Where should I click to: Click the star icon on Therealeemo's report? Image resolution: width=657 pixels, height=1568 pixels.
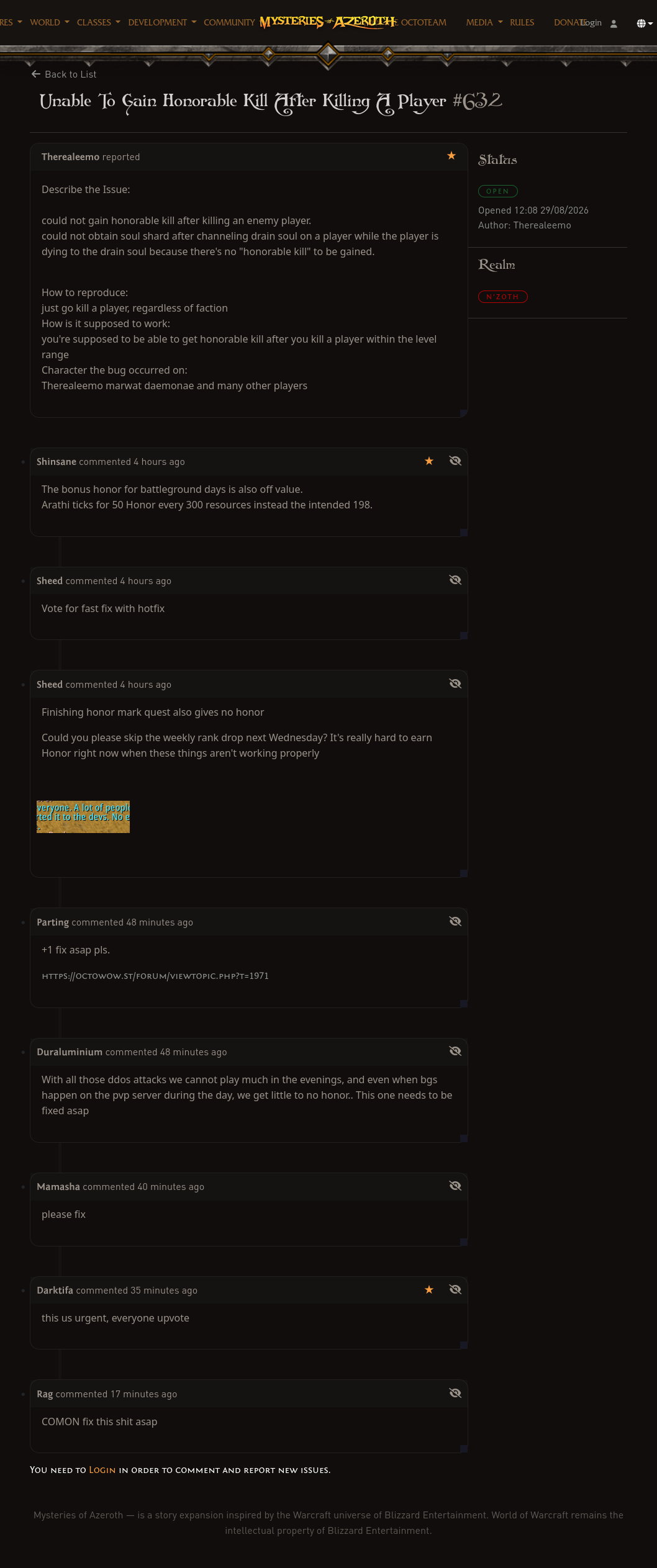coord(451,156)
